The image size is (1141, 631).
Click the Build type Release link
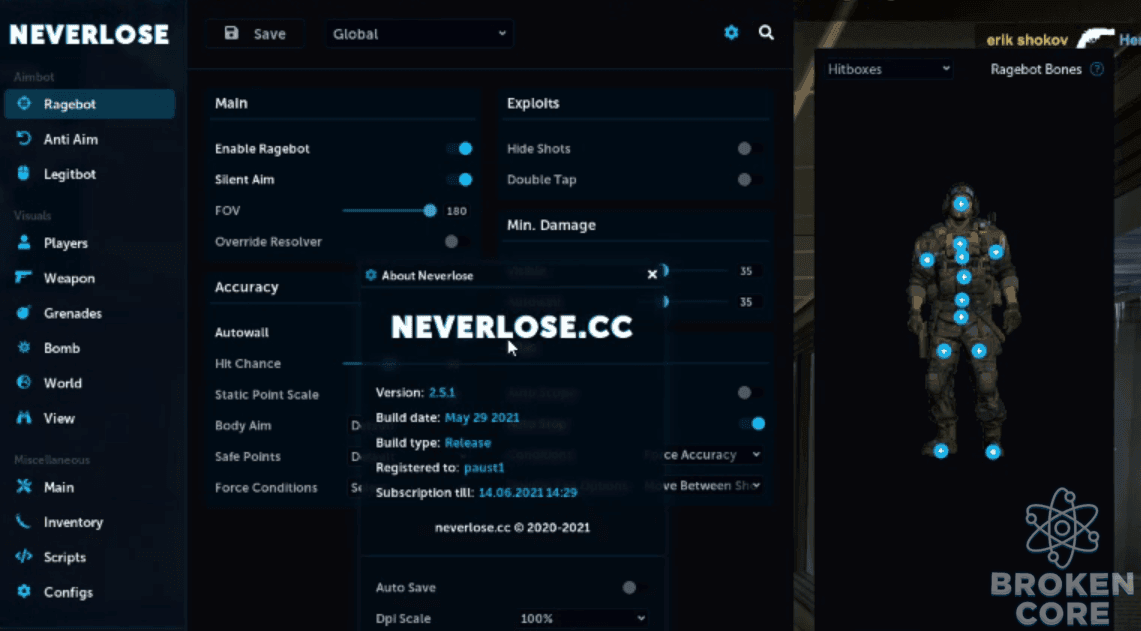point(468,443)
